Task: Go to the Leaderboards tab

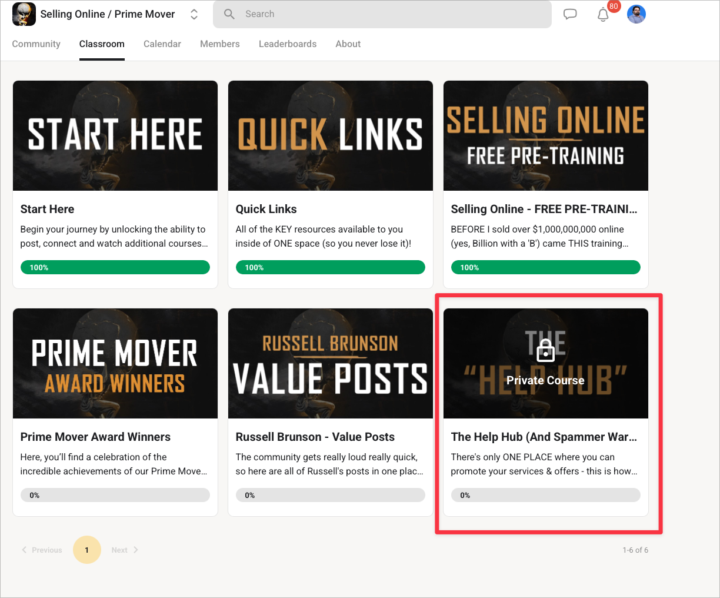Action: coord(287,44)
